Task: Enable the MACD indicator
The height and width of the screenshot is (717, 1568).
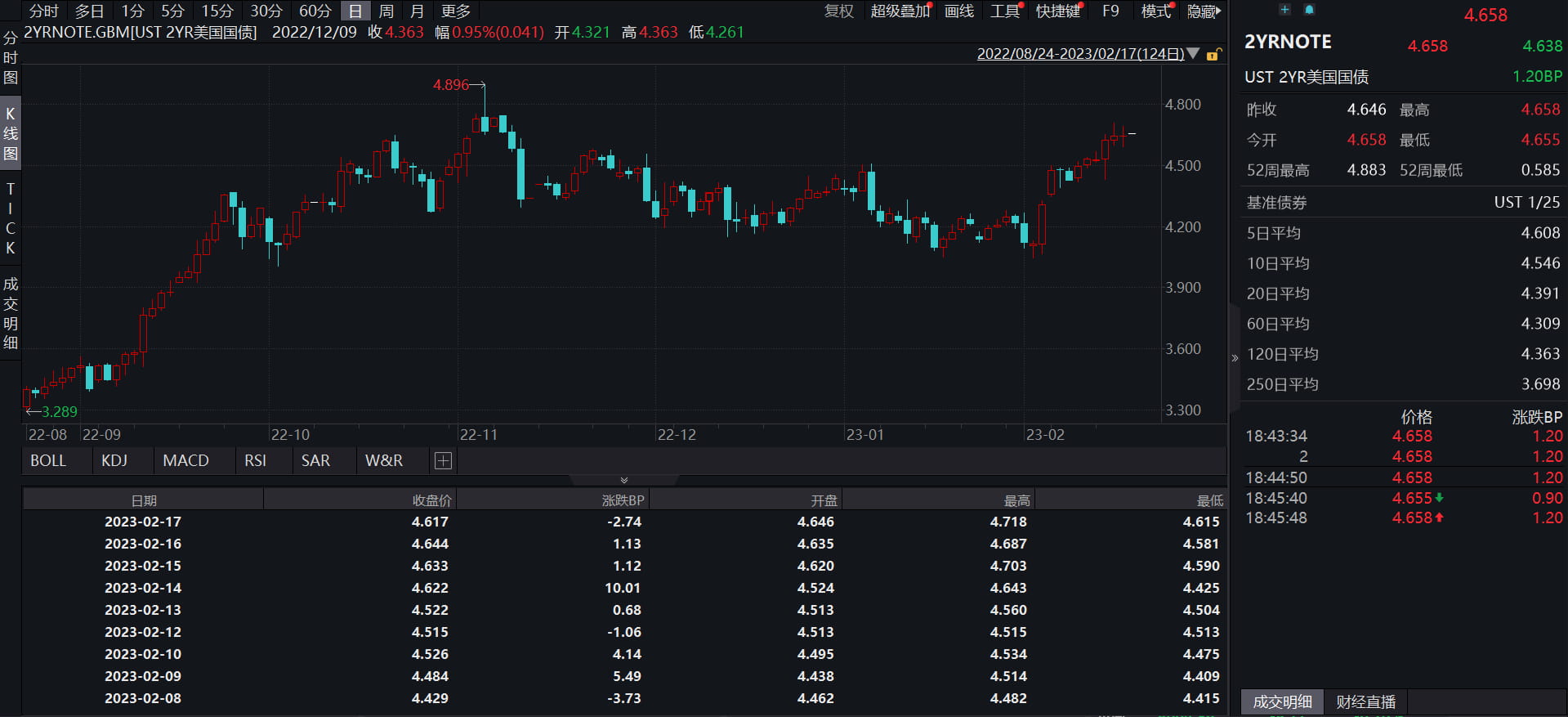Action: [x=185, y=461]
